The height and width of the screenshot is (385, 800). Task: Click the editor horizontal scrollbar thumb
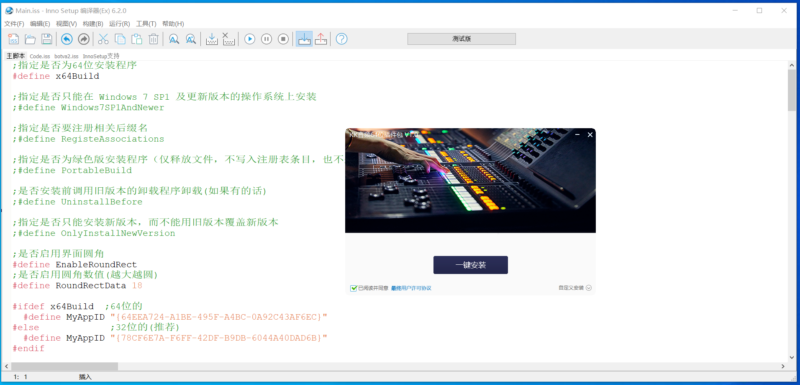point(64,367)
